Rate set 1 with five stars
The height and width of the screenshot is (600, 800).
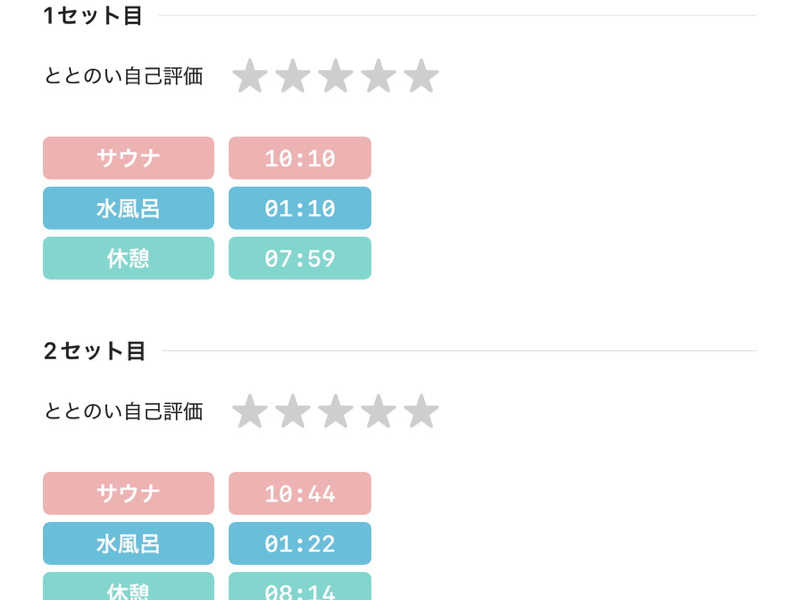(x=421, y=76)
